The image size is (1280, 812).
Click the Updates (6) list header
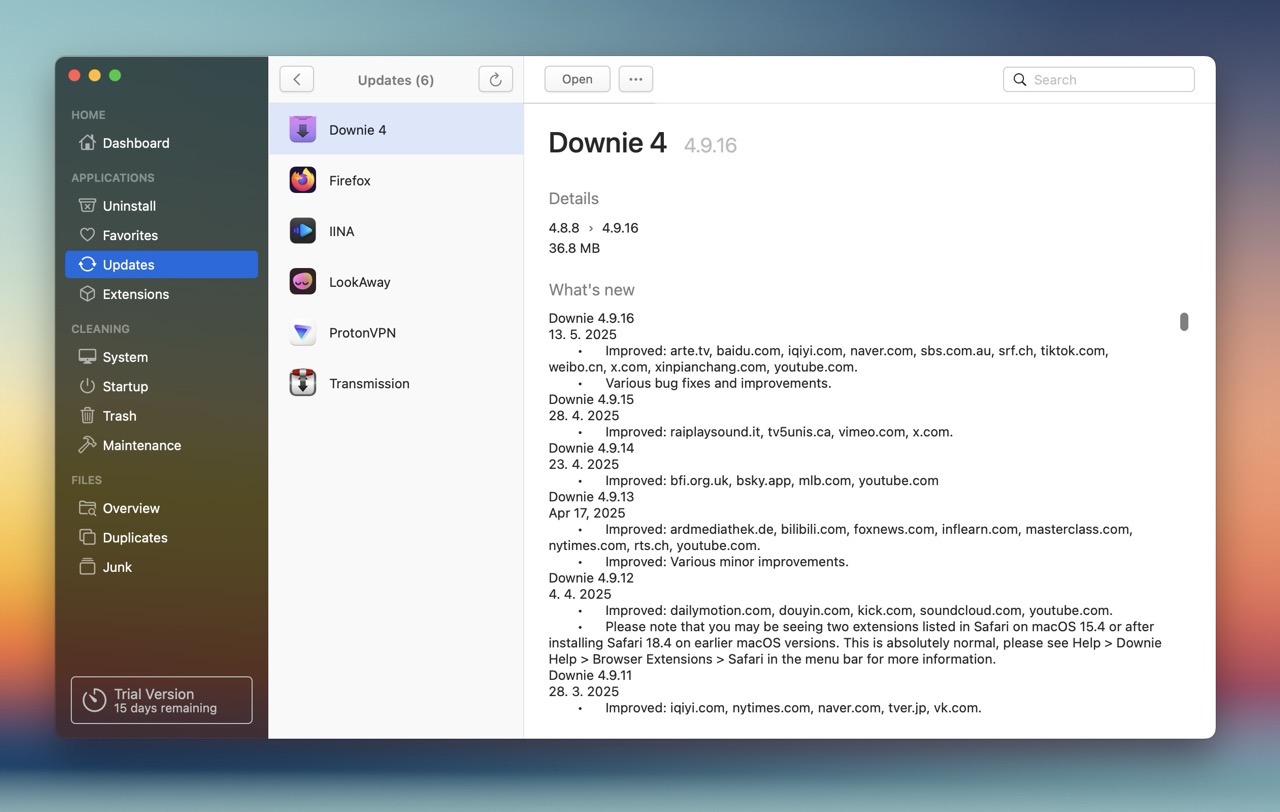(x=396, y=80)
